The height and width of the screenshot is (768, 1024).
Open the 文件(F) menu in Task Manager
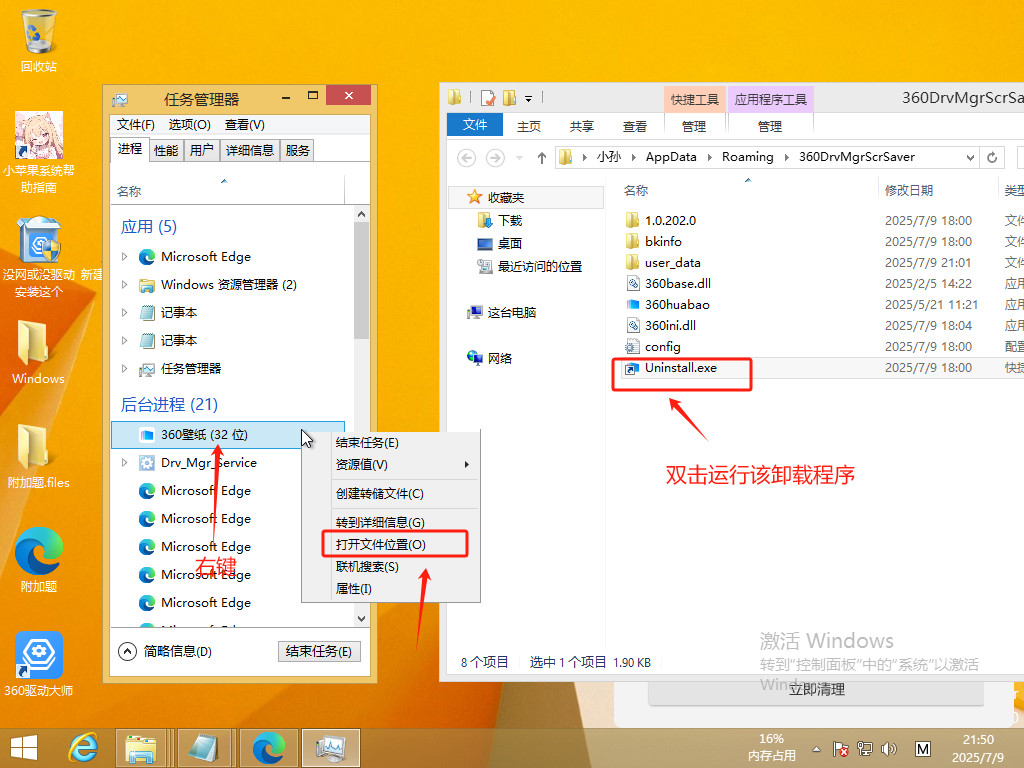point(136,125)
